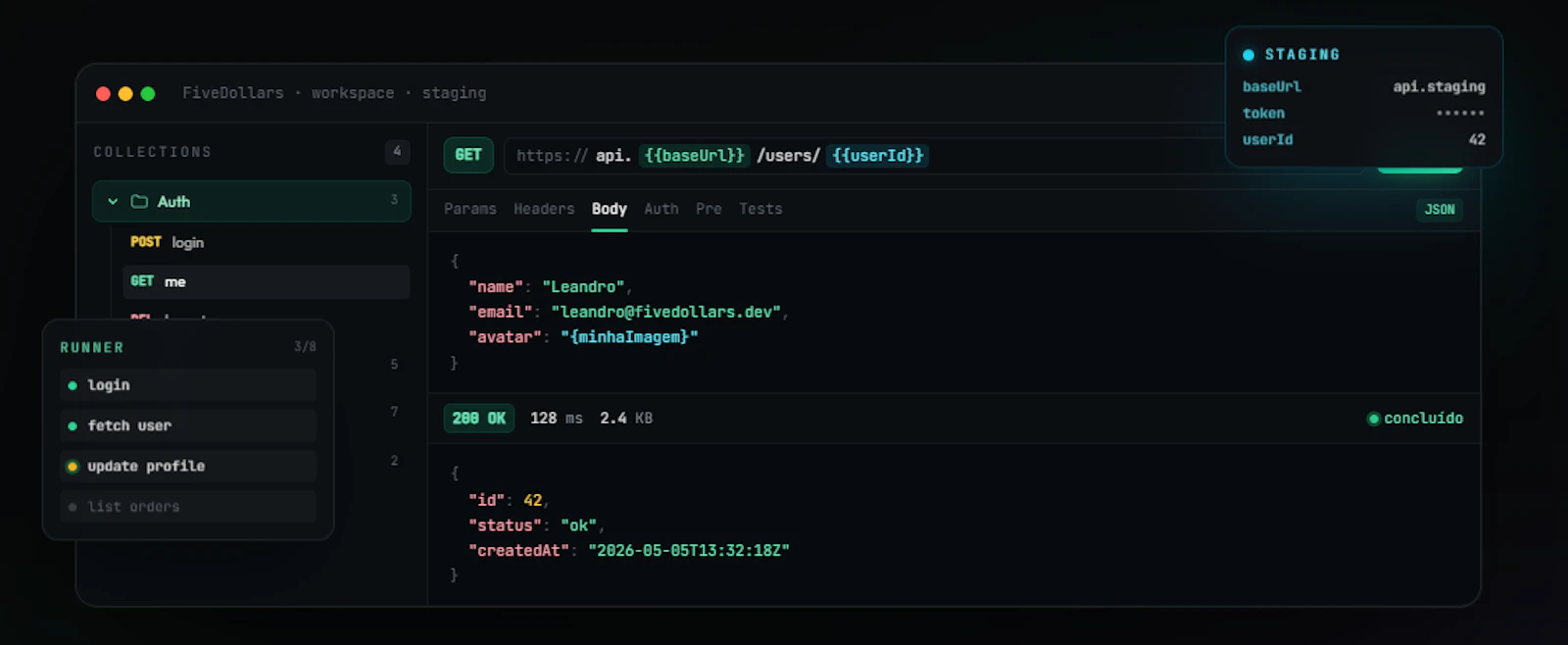The height and width of the screenshot is (645, 1568).
Task: Click the workspace breadcrumb in title bar
Action: pos(353,93)
